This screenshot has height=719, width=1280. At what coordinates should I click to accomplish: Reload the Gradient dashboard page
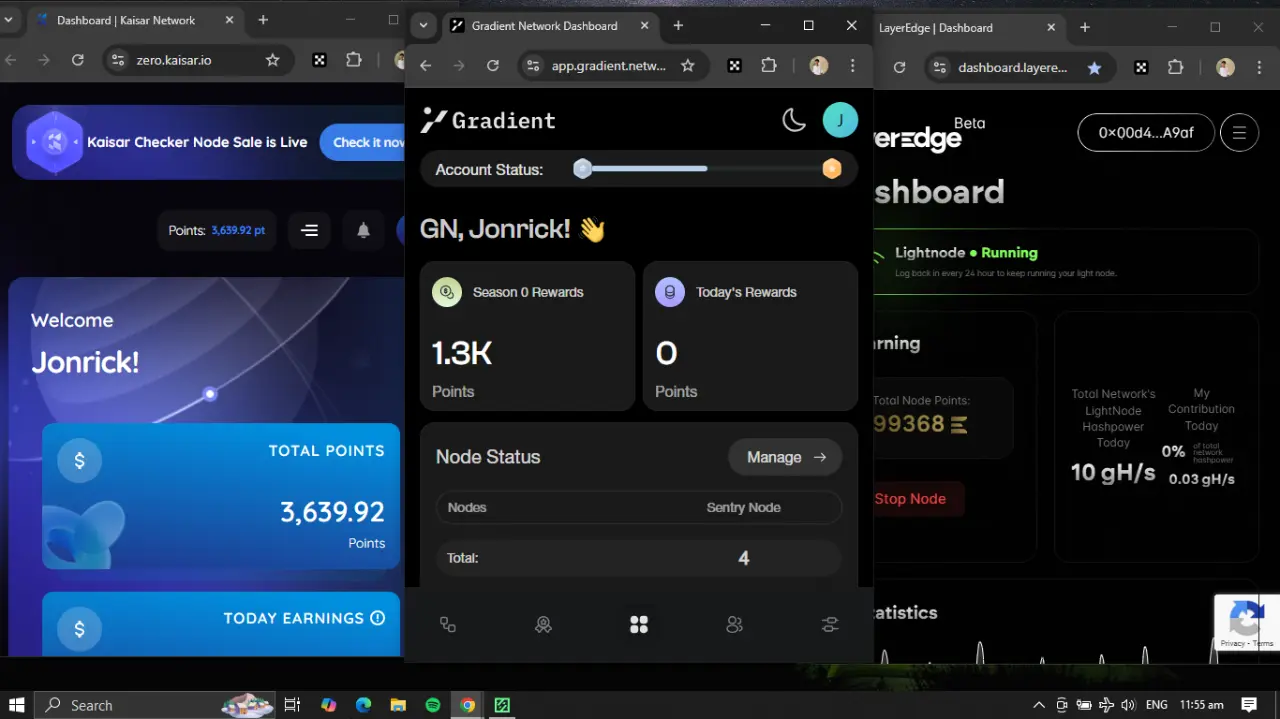point(492,66)
